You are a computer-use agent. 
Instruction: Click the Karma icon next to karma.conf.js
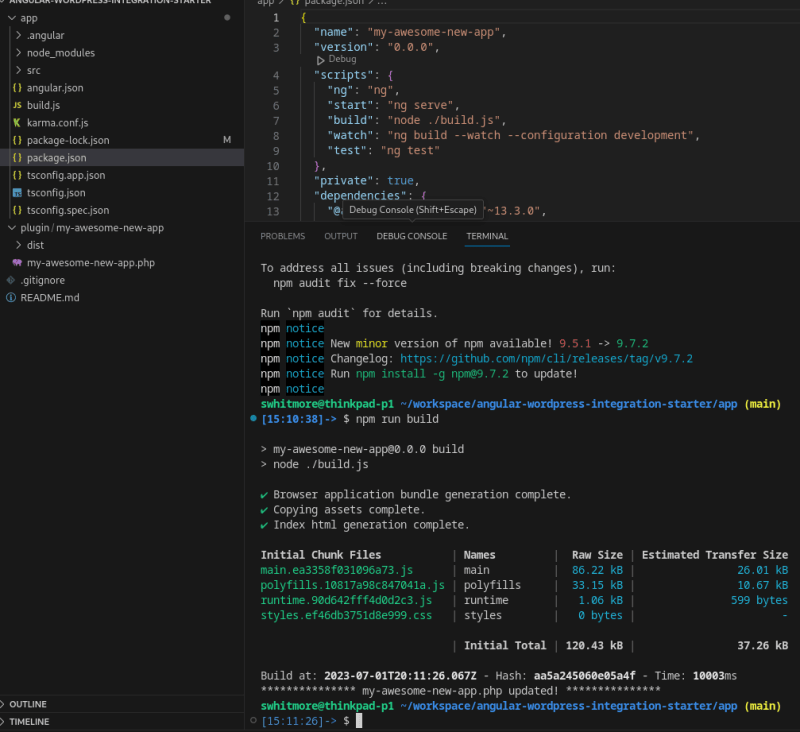click(17, 122)
